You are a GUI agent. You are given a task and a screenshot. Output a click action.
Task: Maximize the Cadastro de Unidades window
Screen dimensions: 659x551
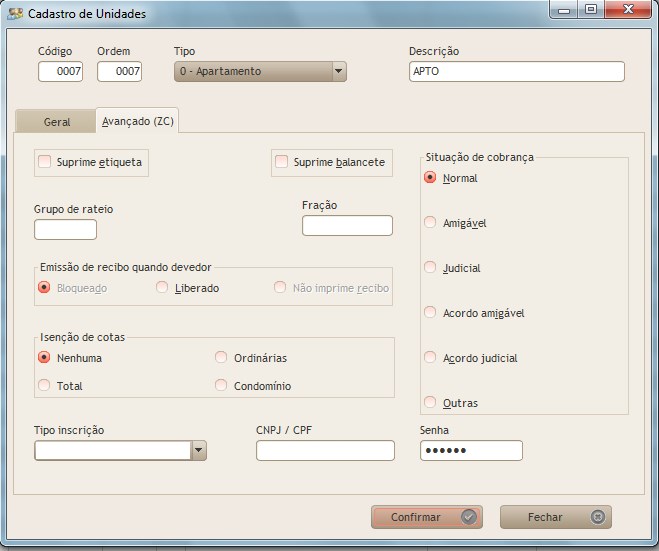click(x=591, y=9)
